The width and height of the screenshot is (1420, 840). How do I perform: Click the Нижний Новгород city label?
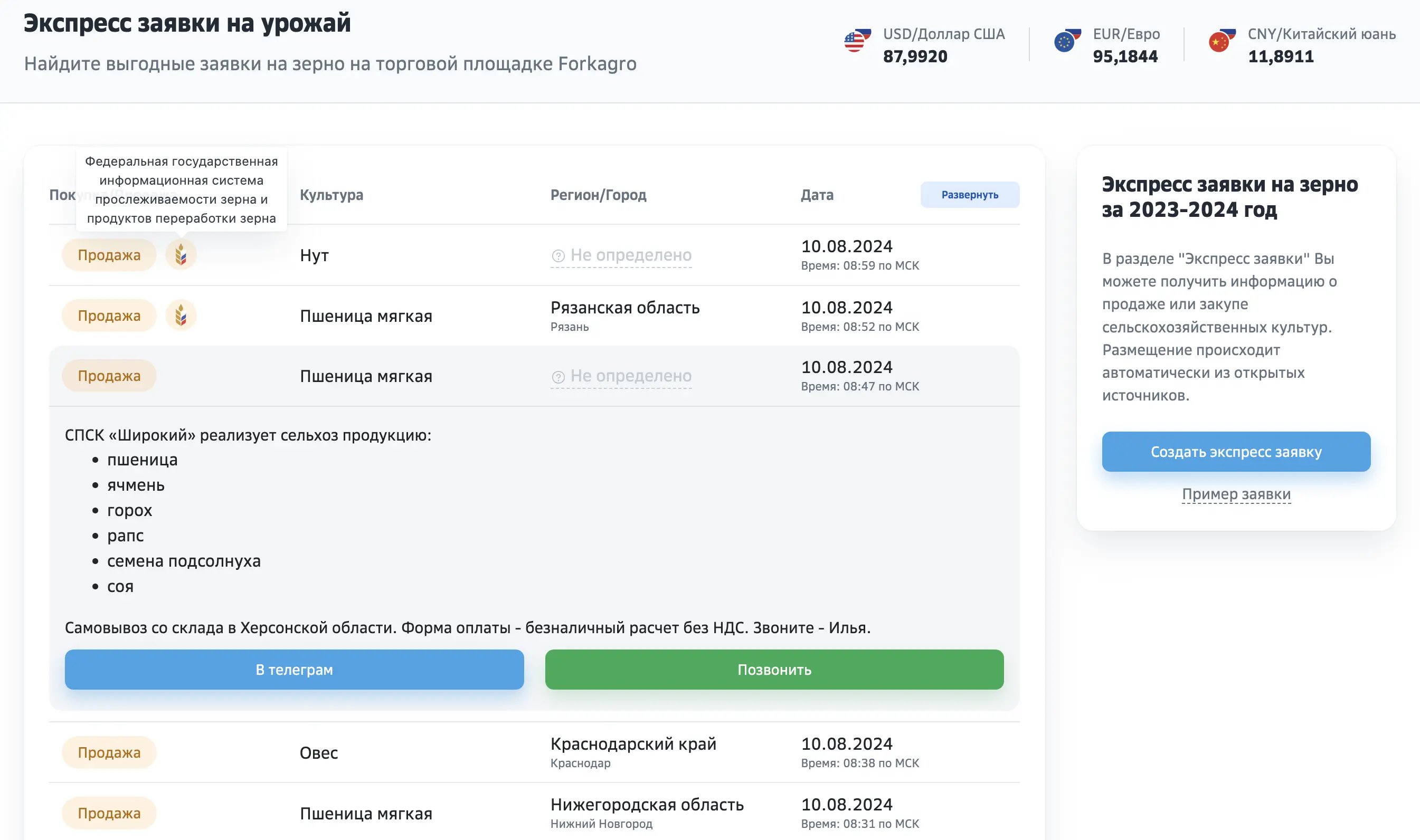click(x=601, y=824)
